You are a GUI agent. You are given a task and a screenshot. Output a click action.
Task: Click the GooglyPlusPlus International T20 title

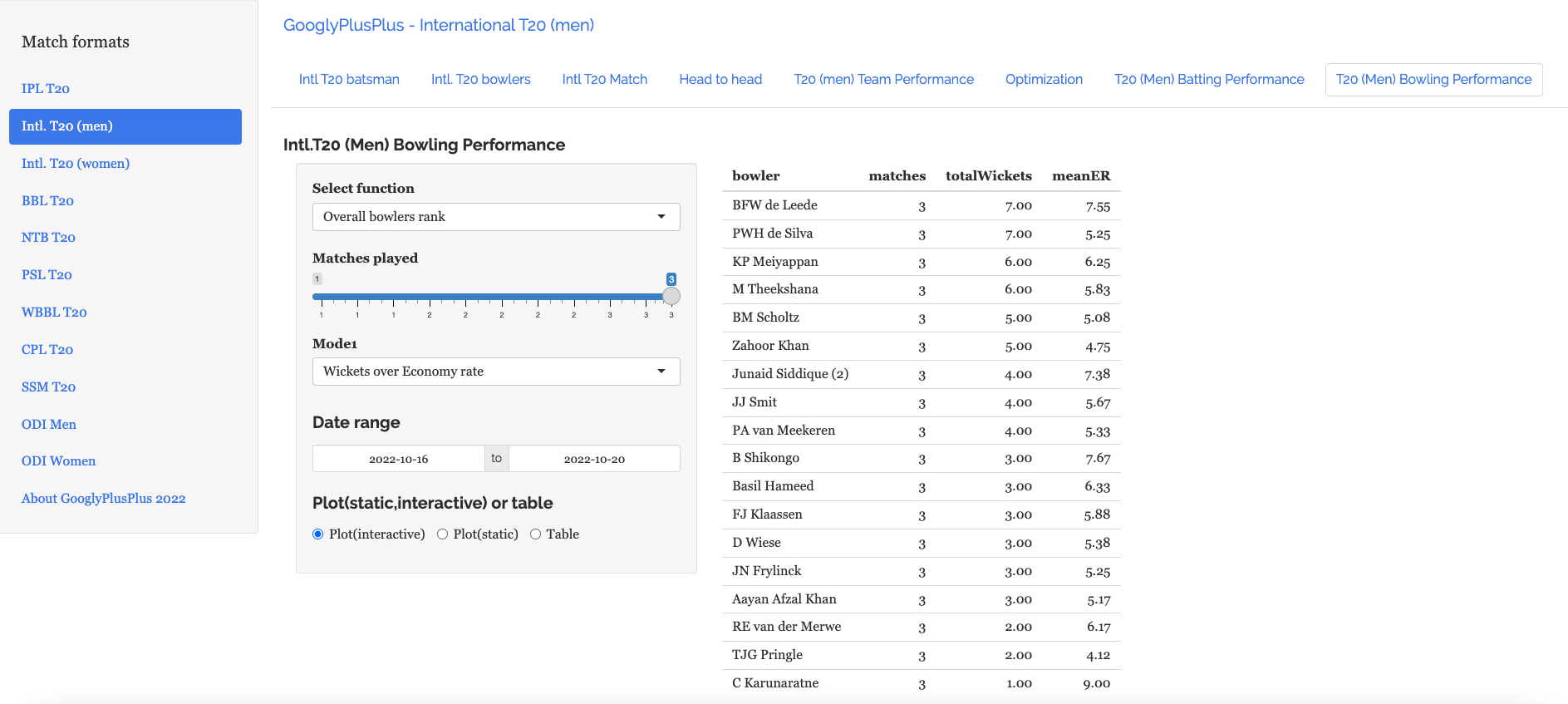click(439, 25)
